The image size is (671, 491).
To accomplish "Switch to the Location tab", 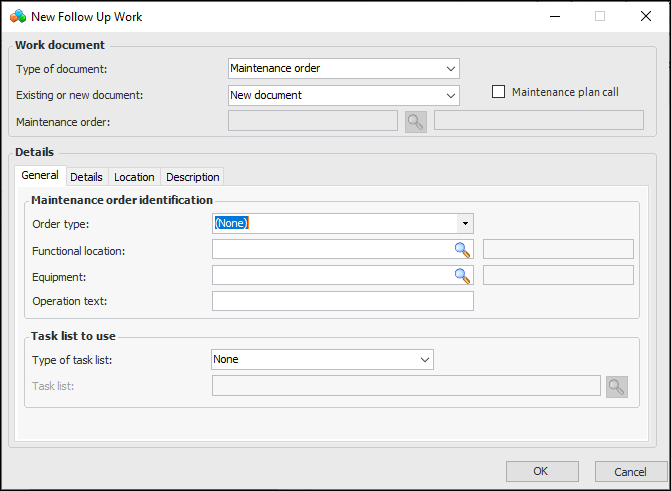I will tap(134, 177).
